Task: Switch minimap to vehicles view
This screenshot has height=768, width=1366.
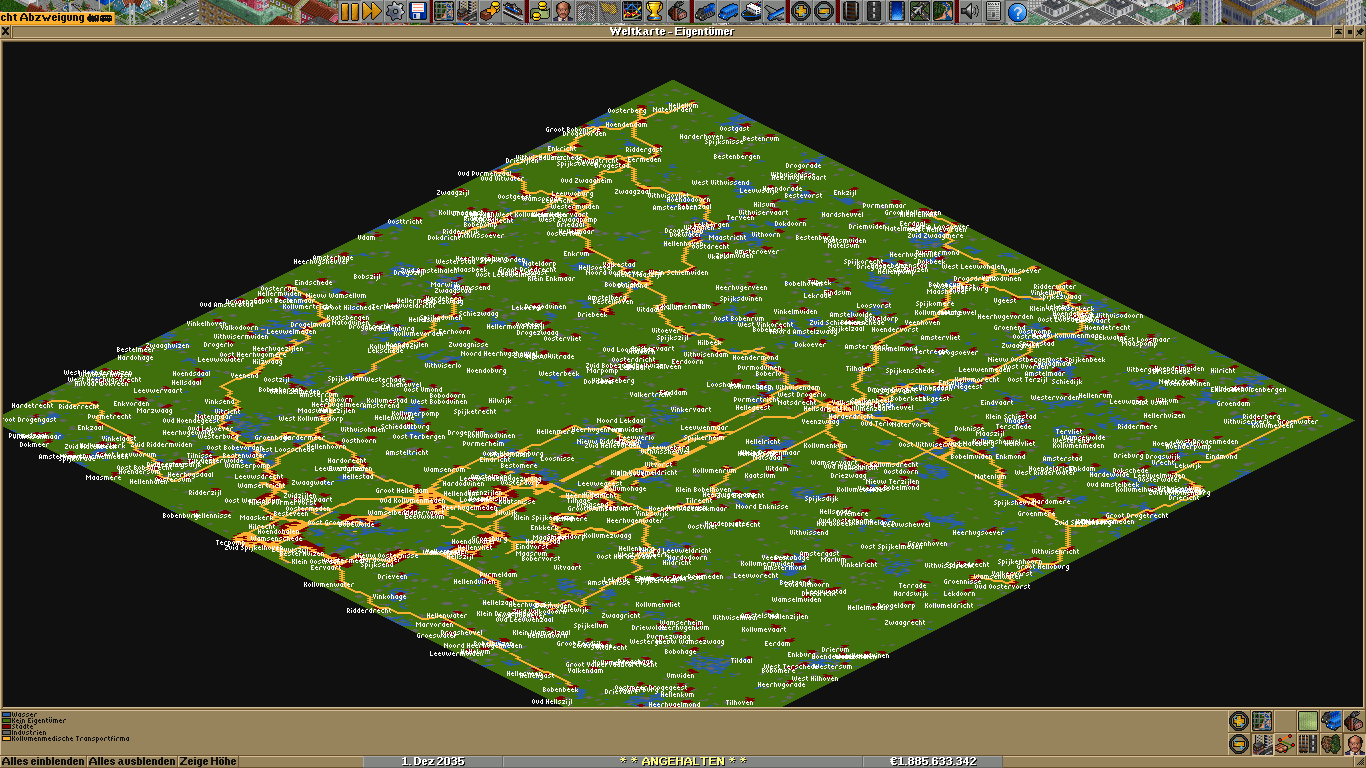Action: [1331, 721]
